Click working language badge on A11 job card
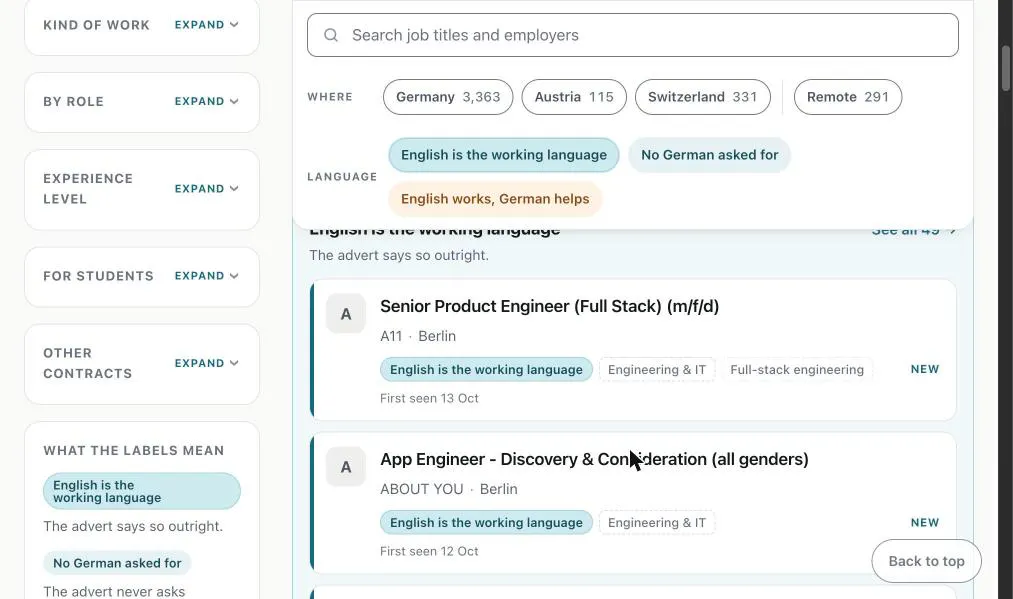This screenshot has height=599, width=1013. [x=486, y=370]
